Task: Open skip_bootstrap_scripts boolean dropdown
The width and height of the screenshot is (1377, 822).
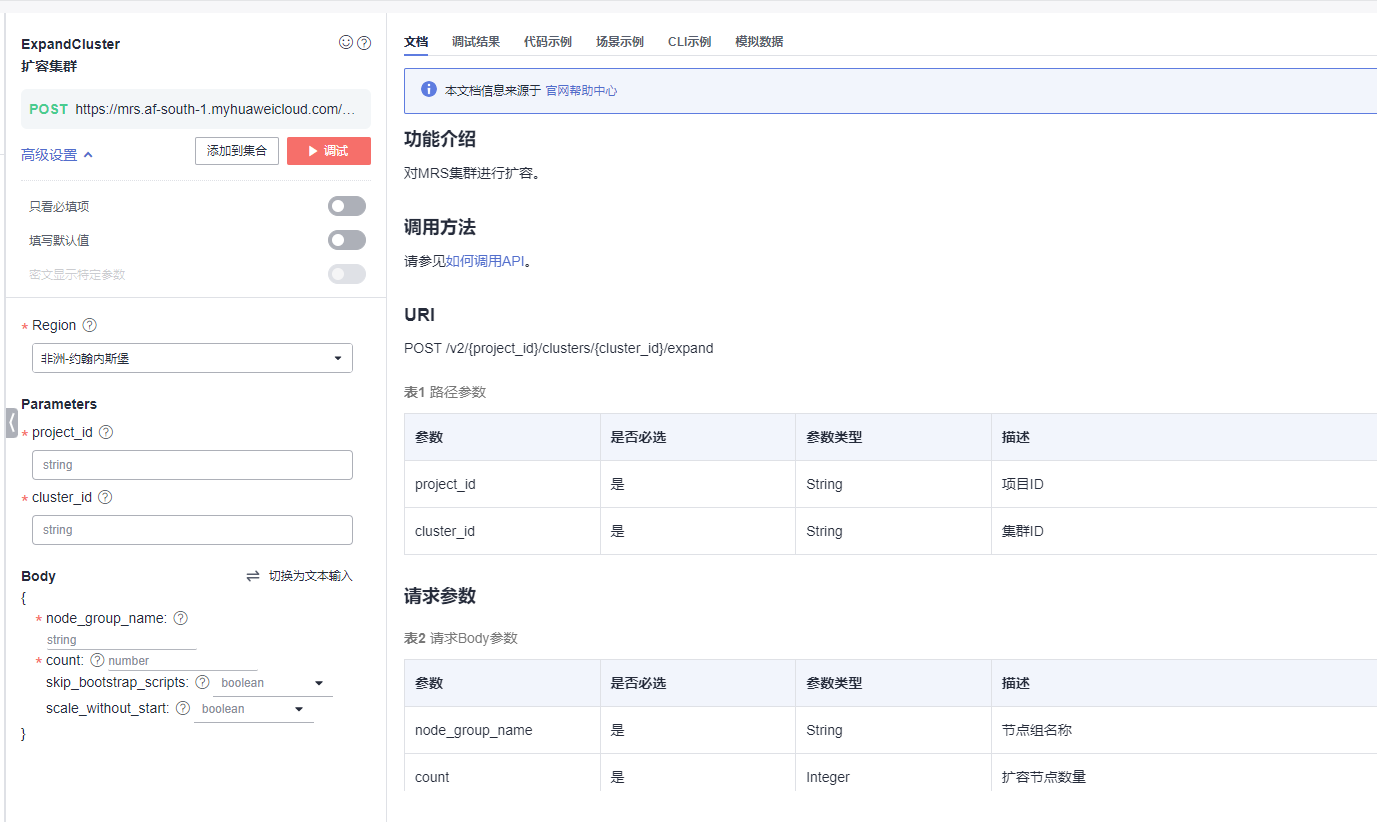Action: [272, 683]
